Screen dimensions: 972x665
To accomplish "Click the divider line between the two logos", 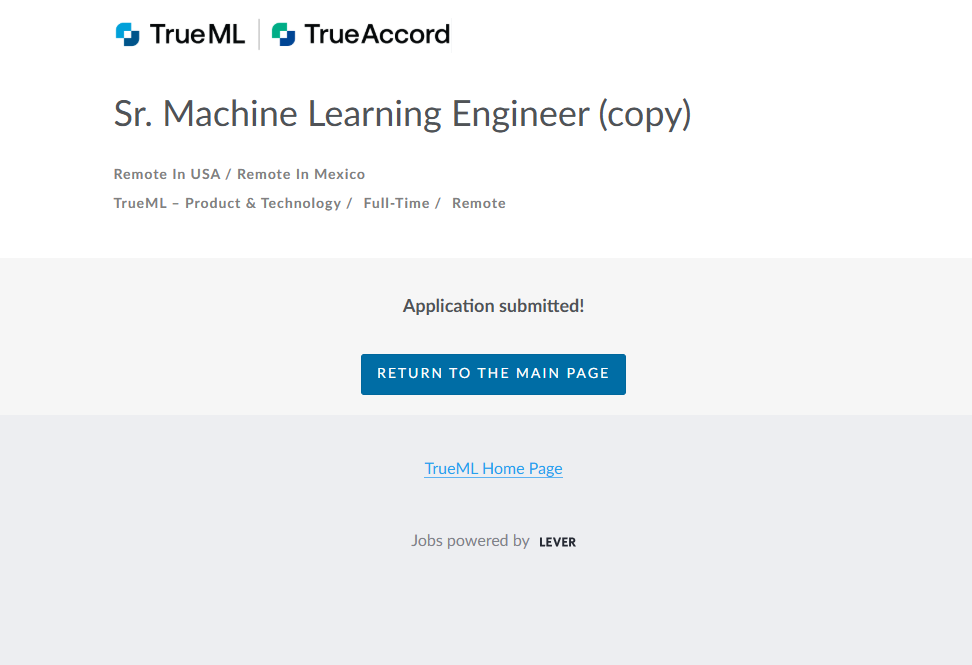I will (259, 35).
